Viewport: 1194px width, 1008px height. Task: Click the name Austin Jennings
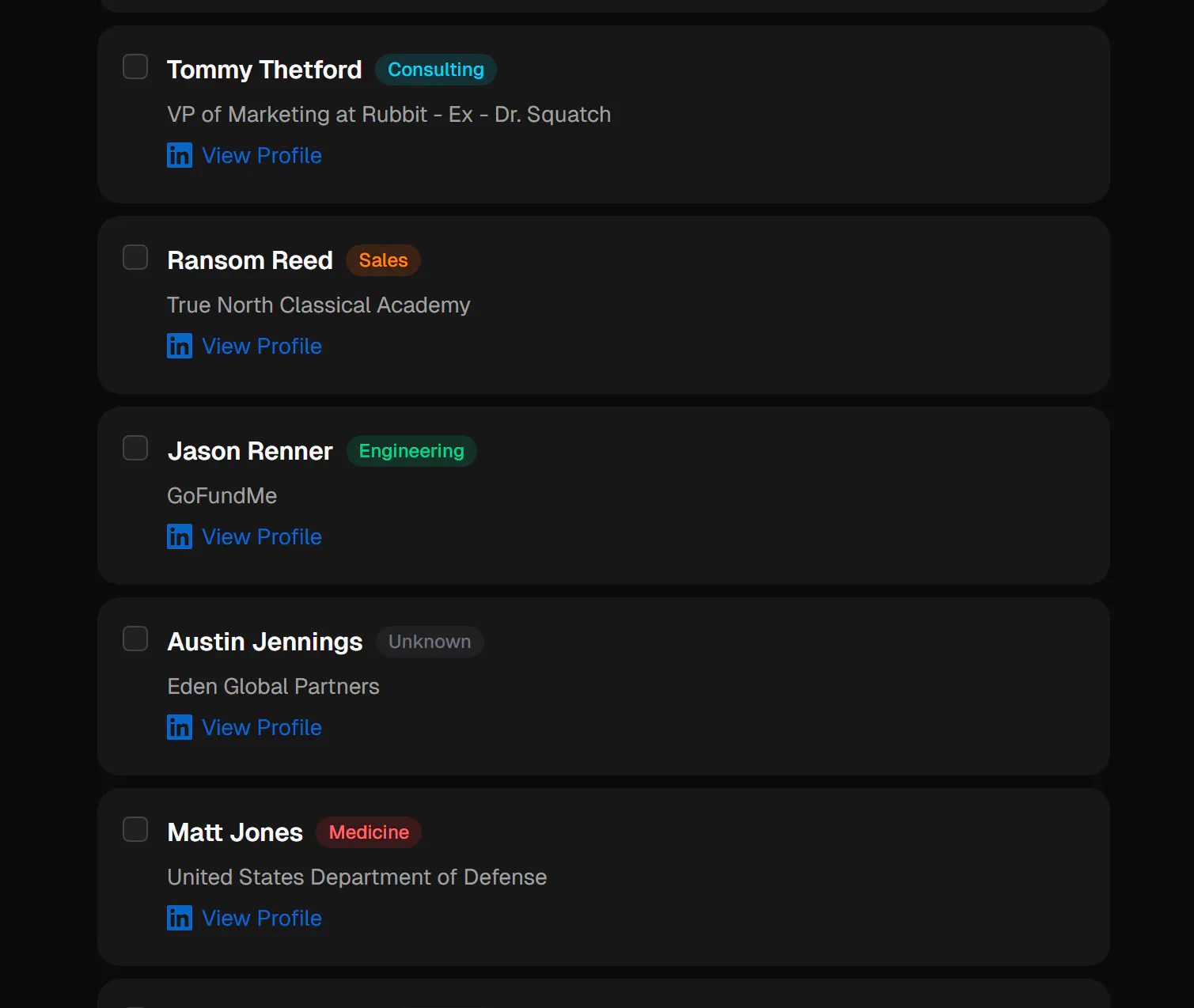265,642
